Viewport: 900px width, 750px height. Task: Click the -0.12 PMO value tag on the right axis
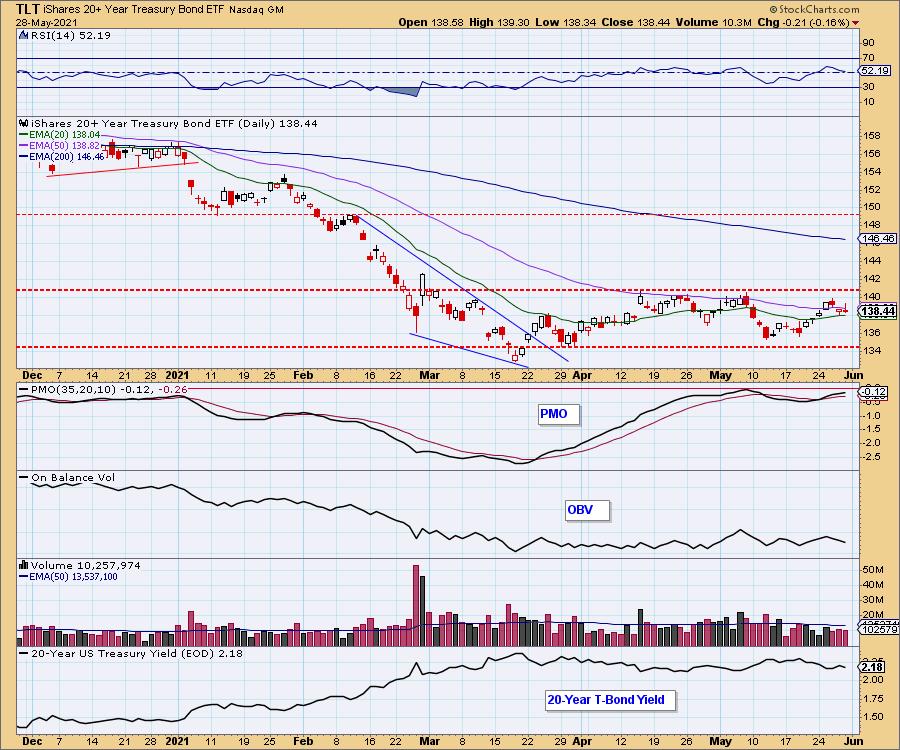[x=874, y=393]
